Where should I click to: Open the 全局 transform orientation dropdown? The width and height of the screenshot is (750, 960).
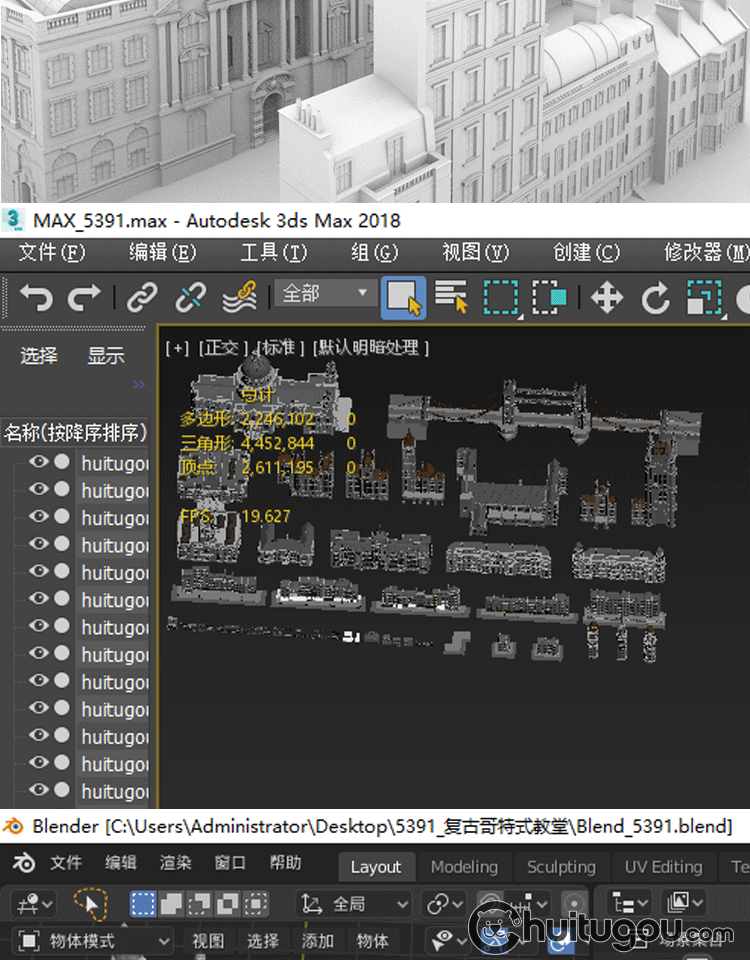point(354,904)
